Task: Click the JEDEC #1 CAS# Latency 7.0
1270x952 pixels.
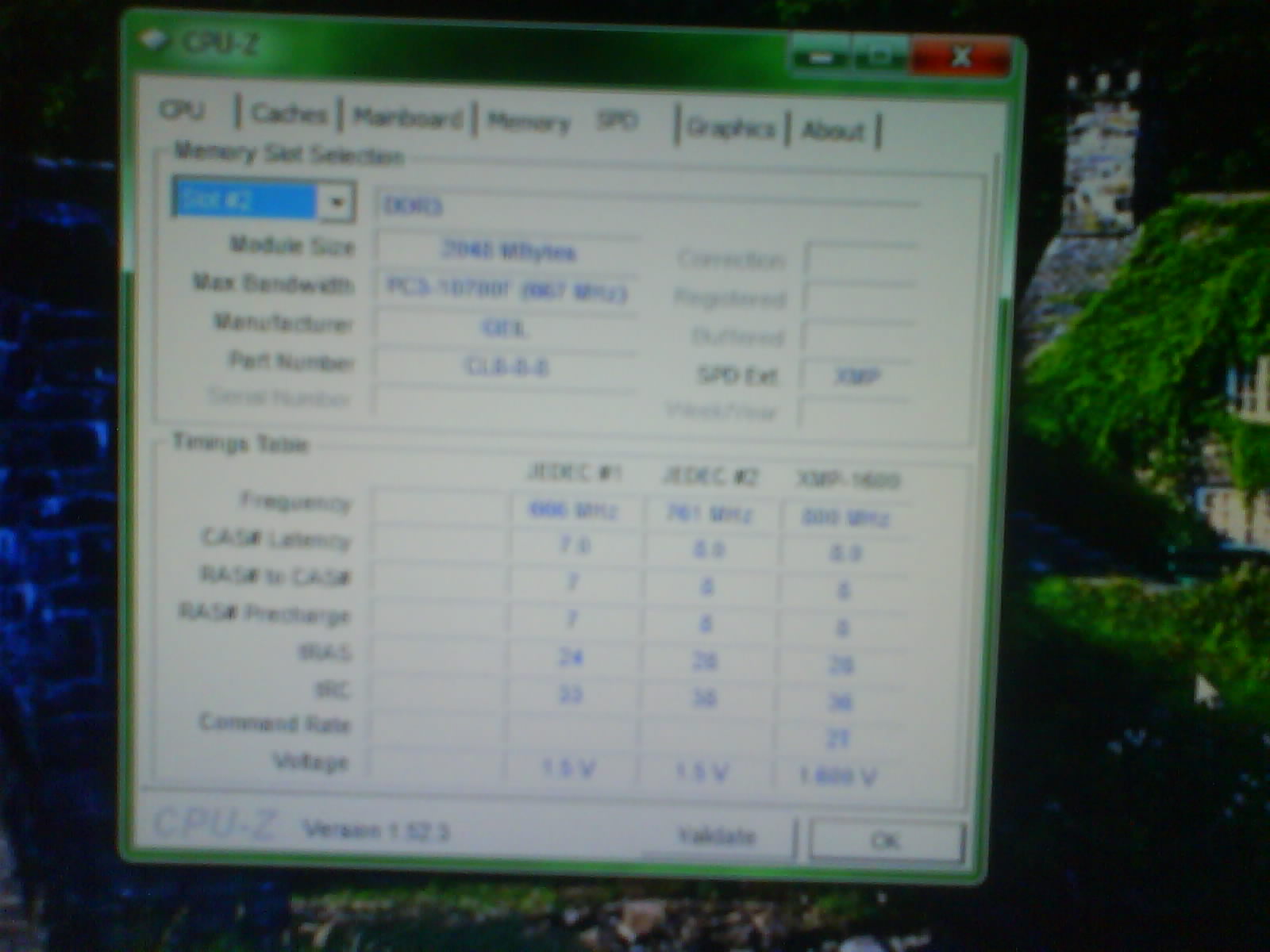Action: pyautogui.click(x=573, y=546)
